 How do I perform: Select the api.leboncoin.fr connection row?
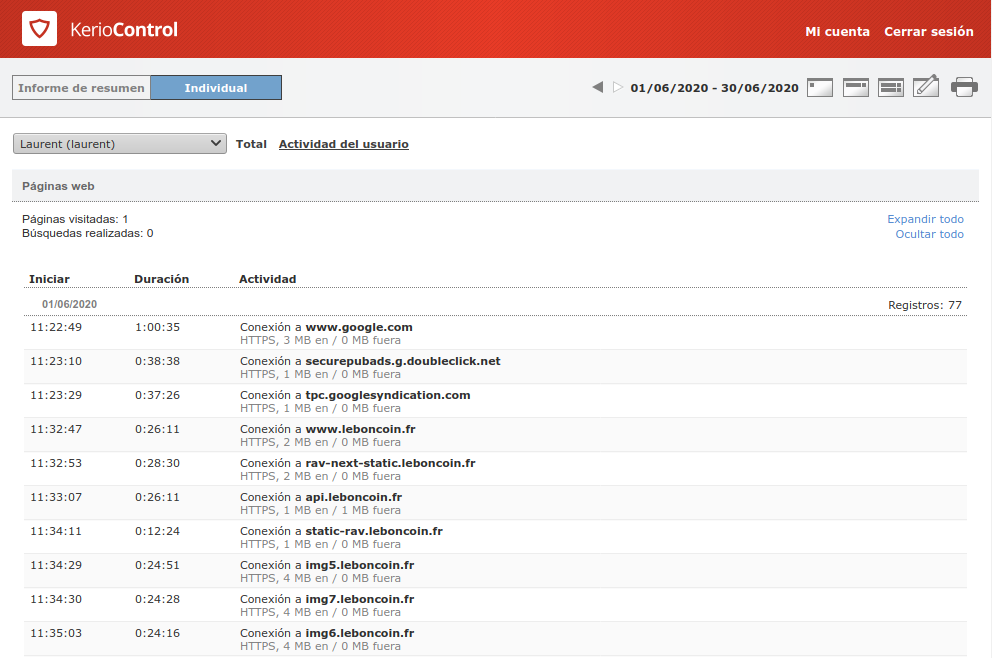tap(495, 504)
